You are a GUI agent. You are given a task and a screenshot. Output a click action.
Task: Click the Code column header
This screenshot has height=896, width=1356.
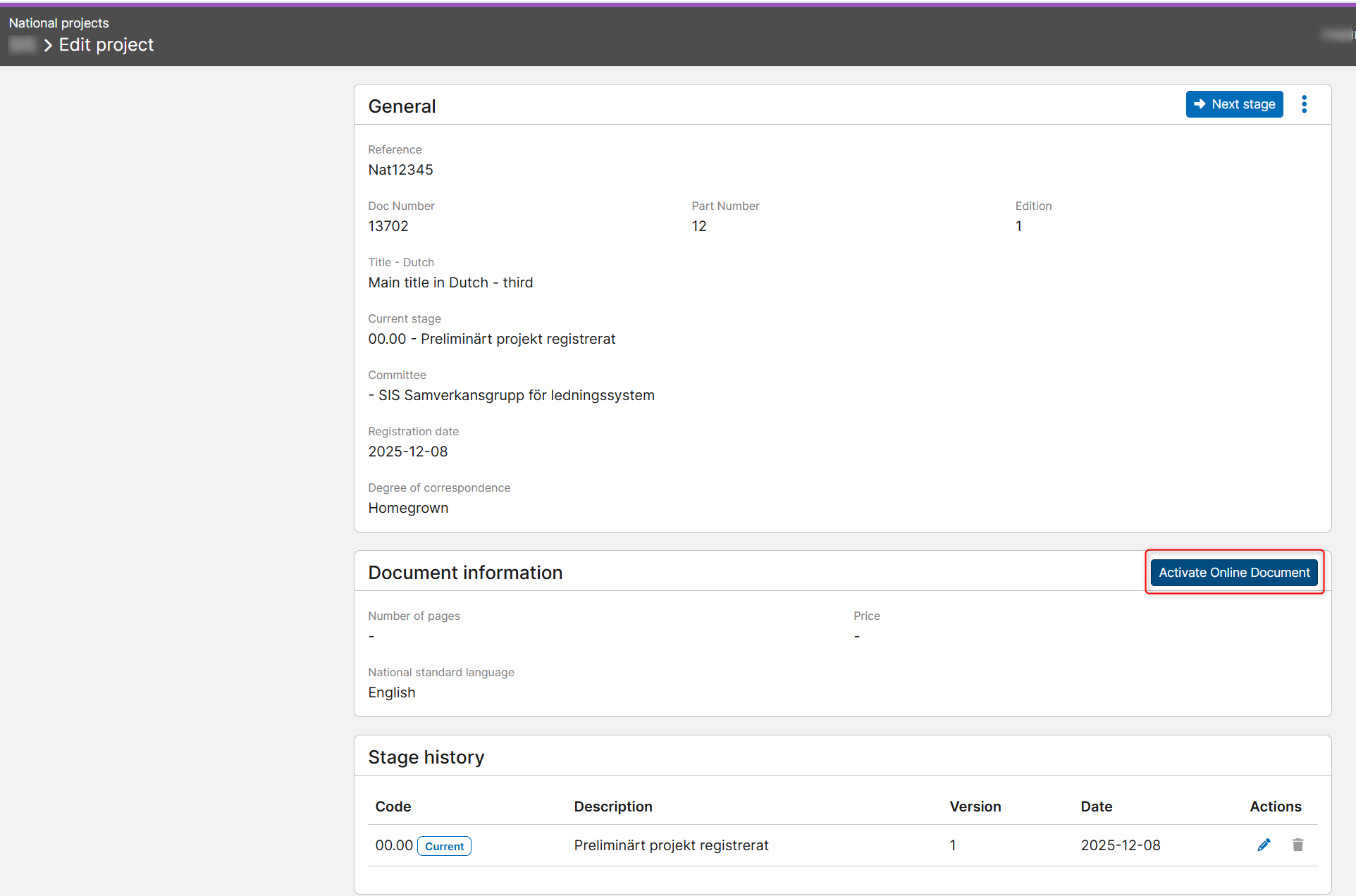(393, 807)
